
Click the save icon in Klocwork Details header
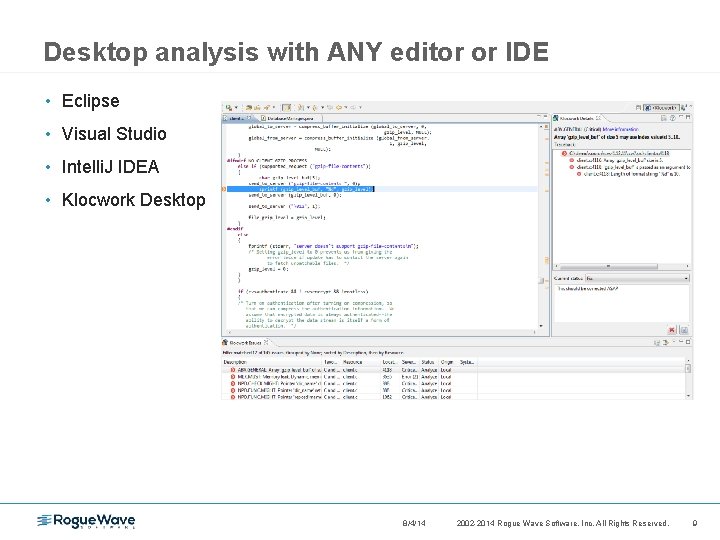click(x=664, y=118)
